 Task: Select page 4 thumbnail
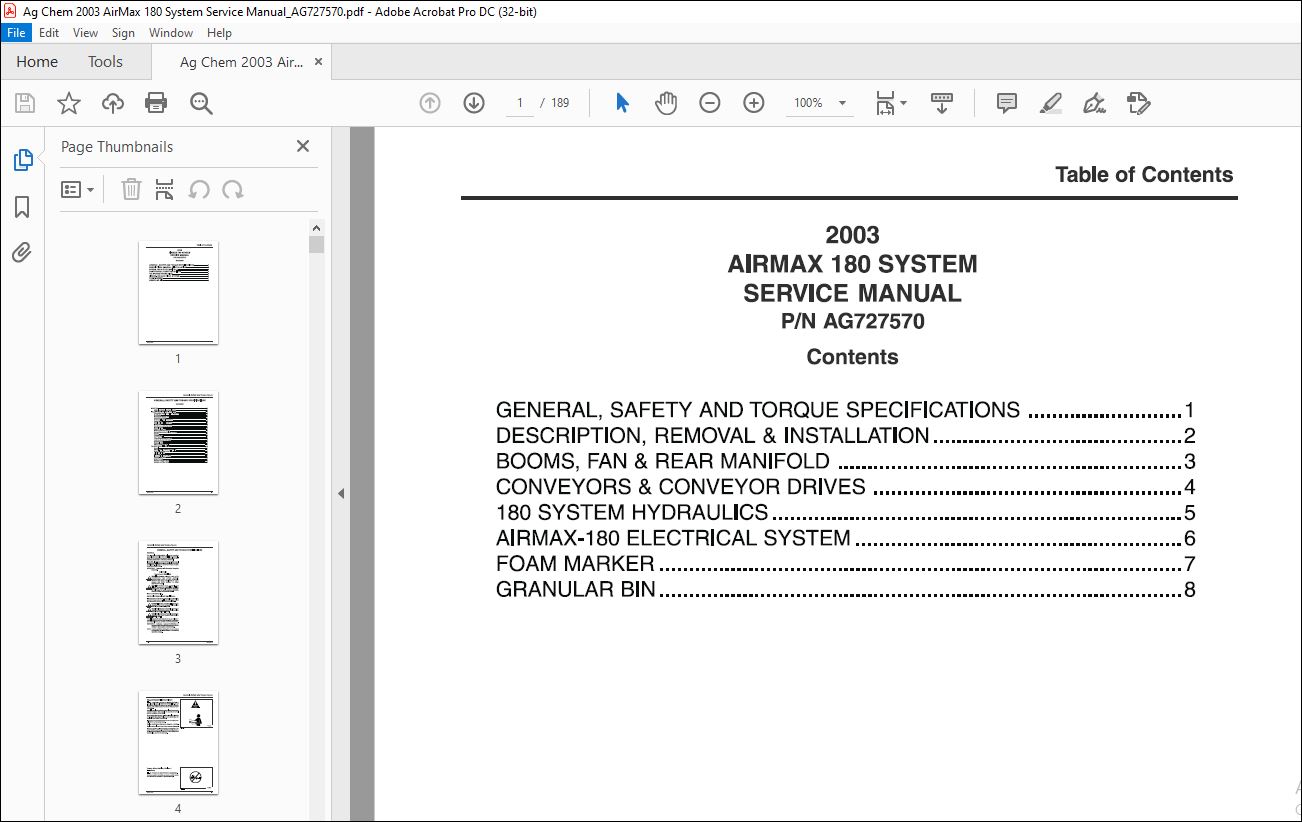[x=178, y=743]
